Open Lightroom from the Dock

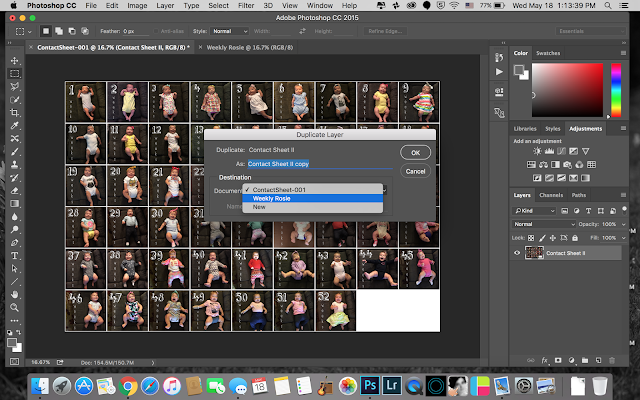pos(392,385)
